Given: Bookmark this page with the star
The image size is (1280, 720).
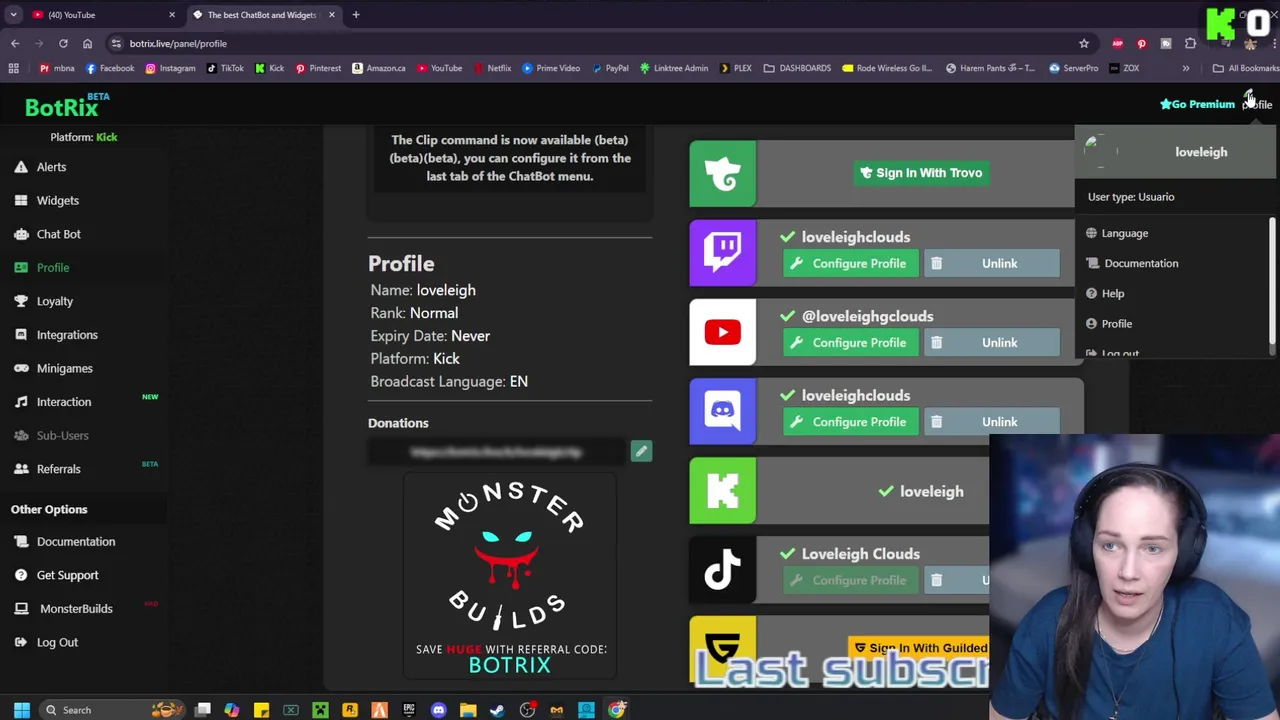Looking at the screenshot, I should [x=1084, y=43].
